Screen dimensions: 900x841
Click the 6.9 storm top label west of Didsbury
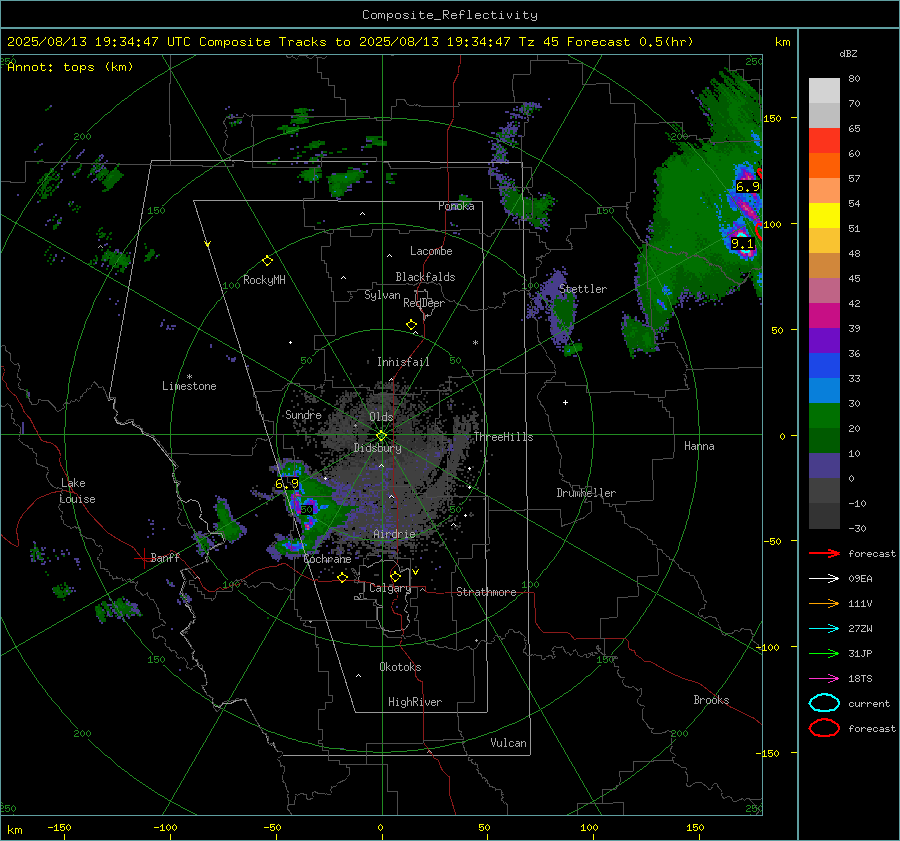[x=287, y=483]
